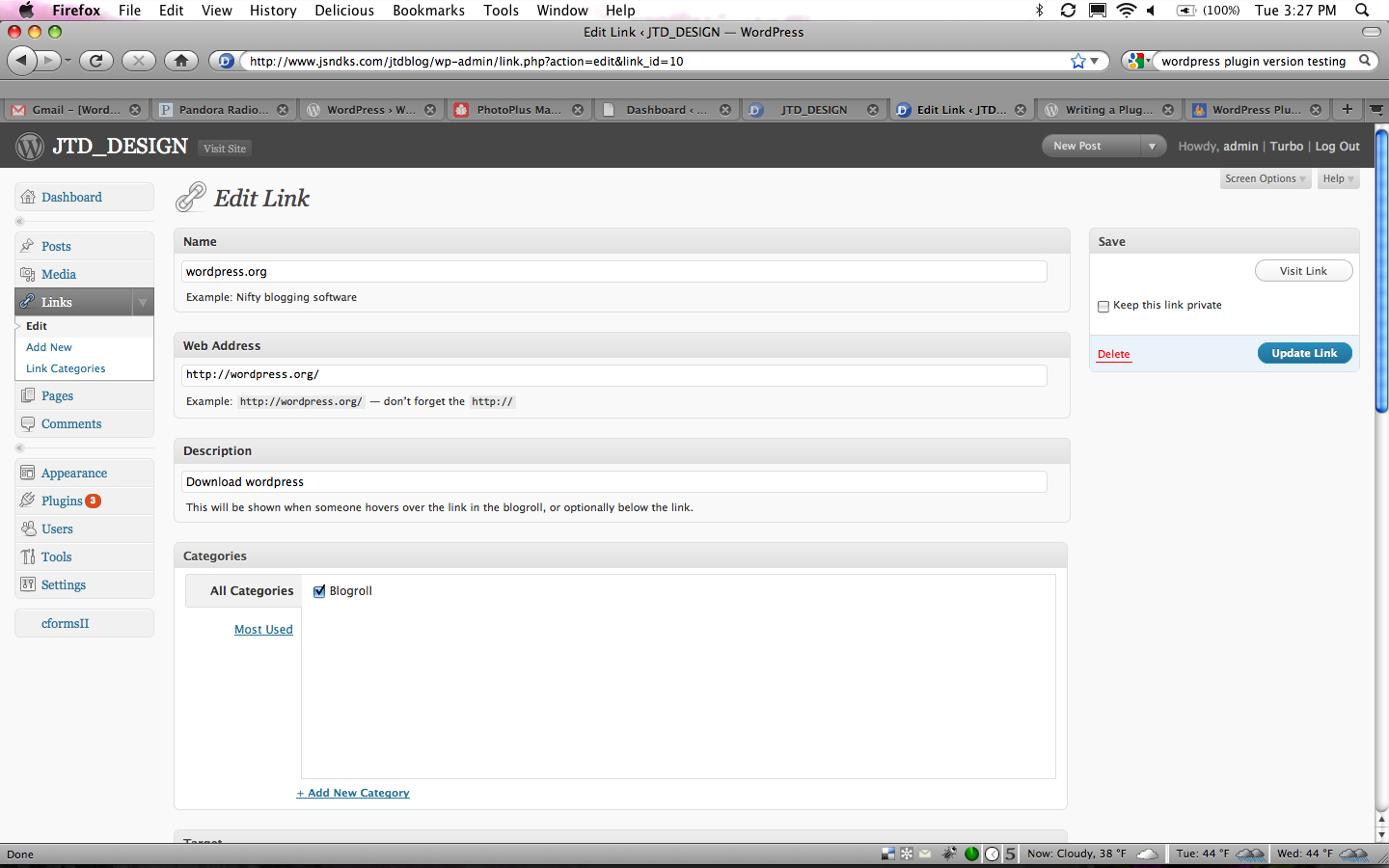Open the search engine selector dropdown

(1138, 61)
